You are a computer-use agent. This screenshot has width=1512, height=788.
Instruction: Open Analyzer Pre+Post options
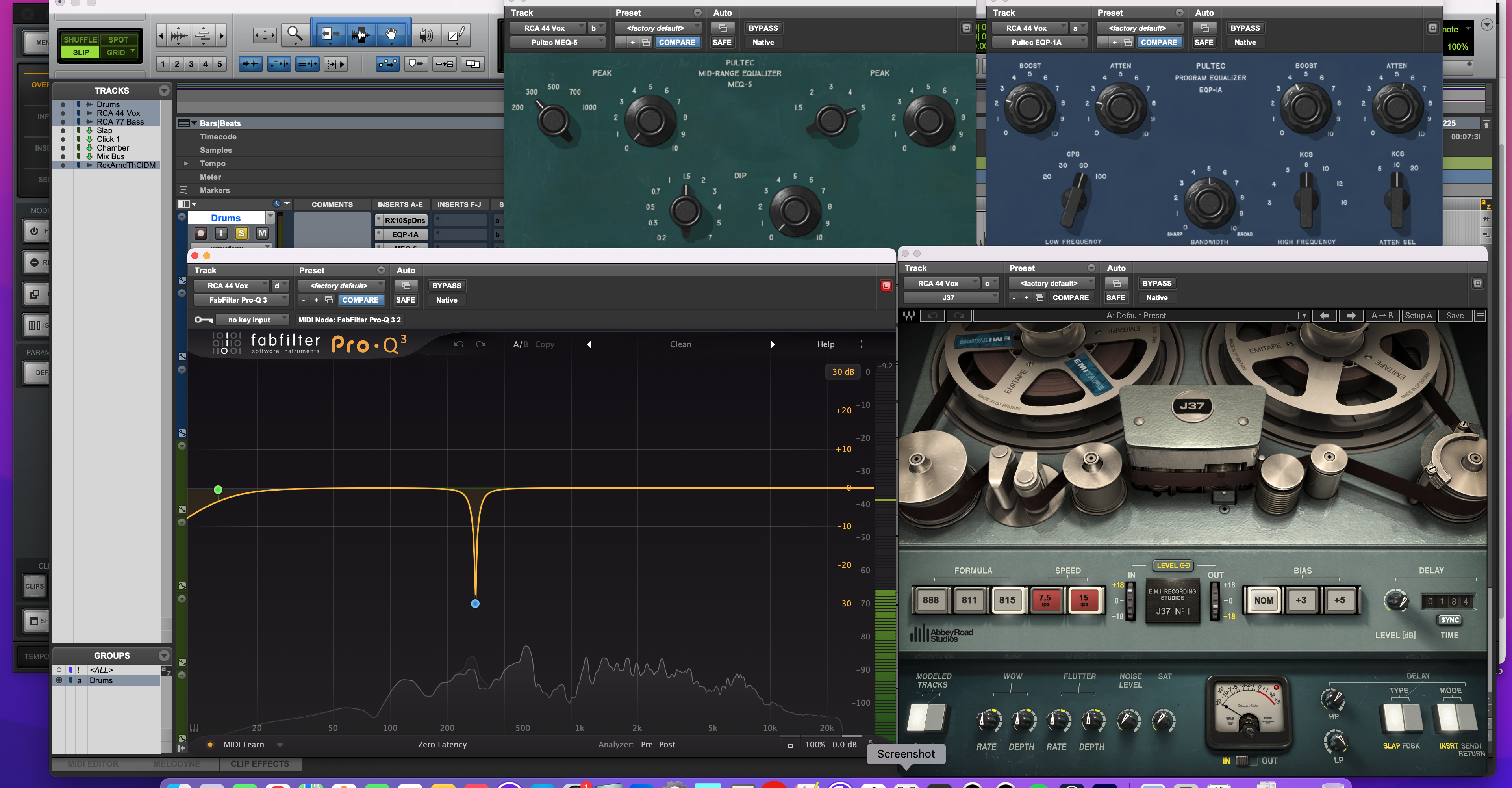pos(658,744)
